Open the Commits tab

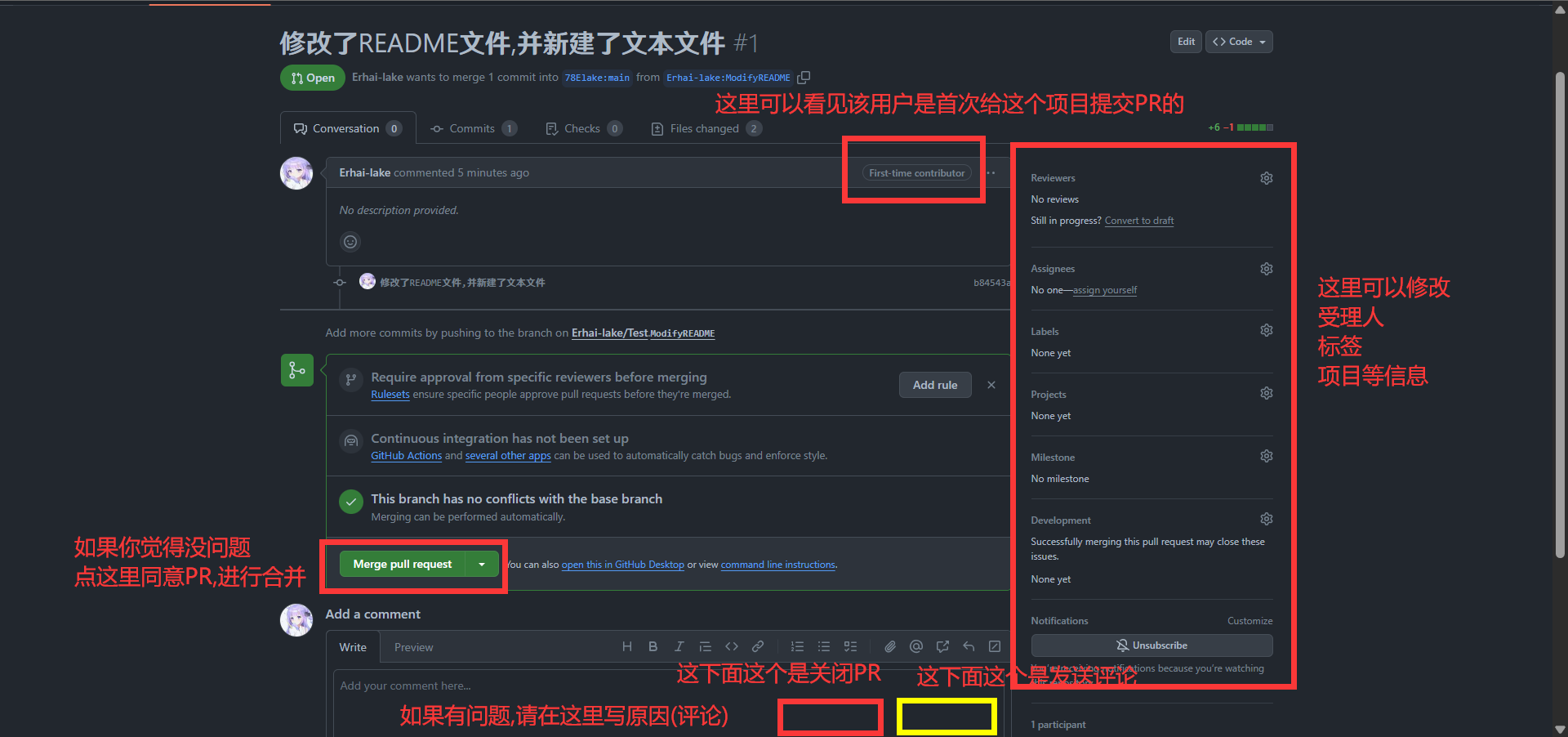click(x=472, y=128)
